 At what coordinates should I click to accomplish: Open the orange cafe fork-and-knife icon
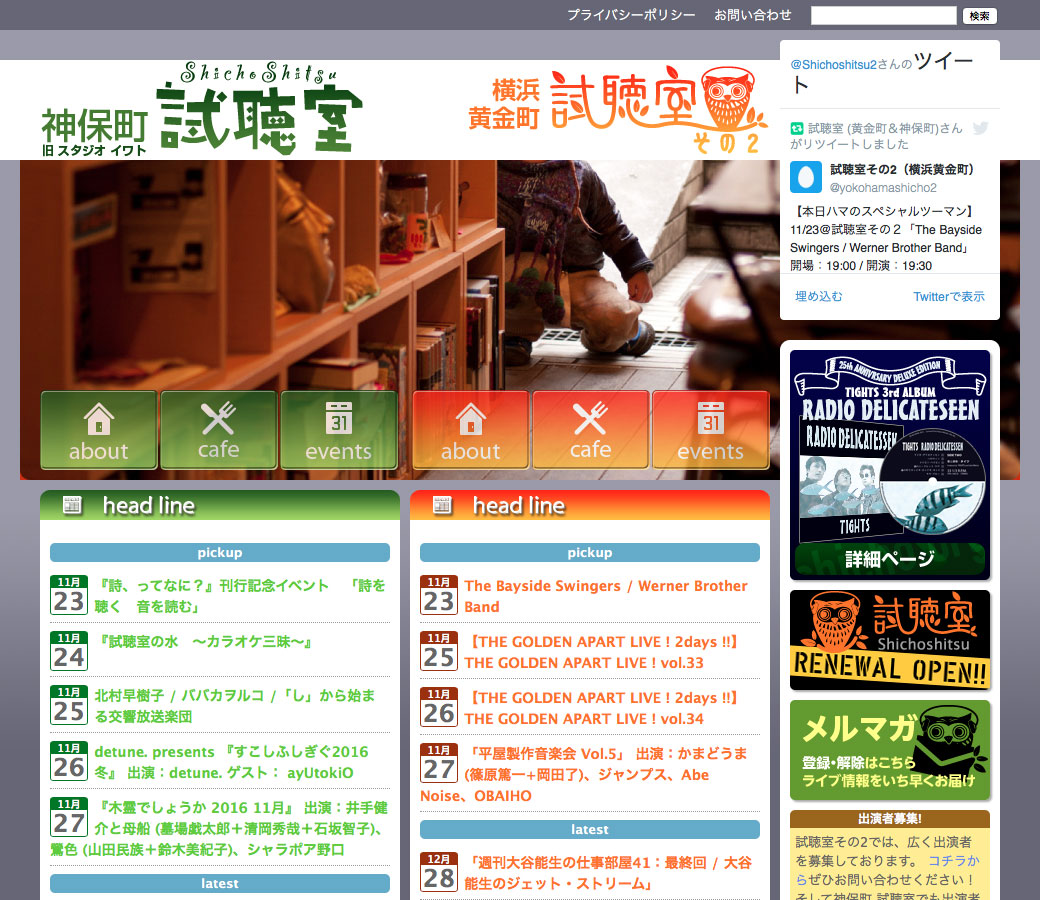(x=590, y=430)
